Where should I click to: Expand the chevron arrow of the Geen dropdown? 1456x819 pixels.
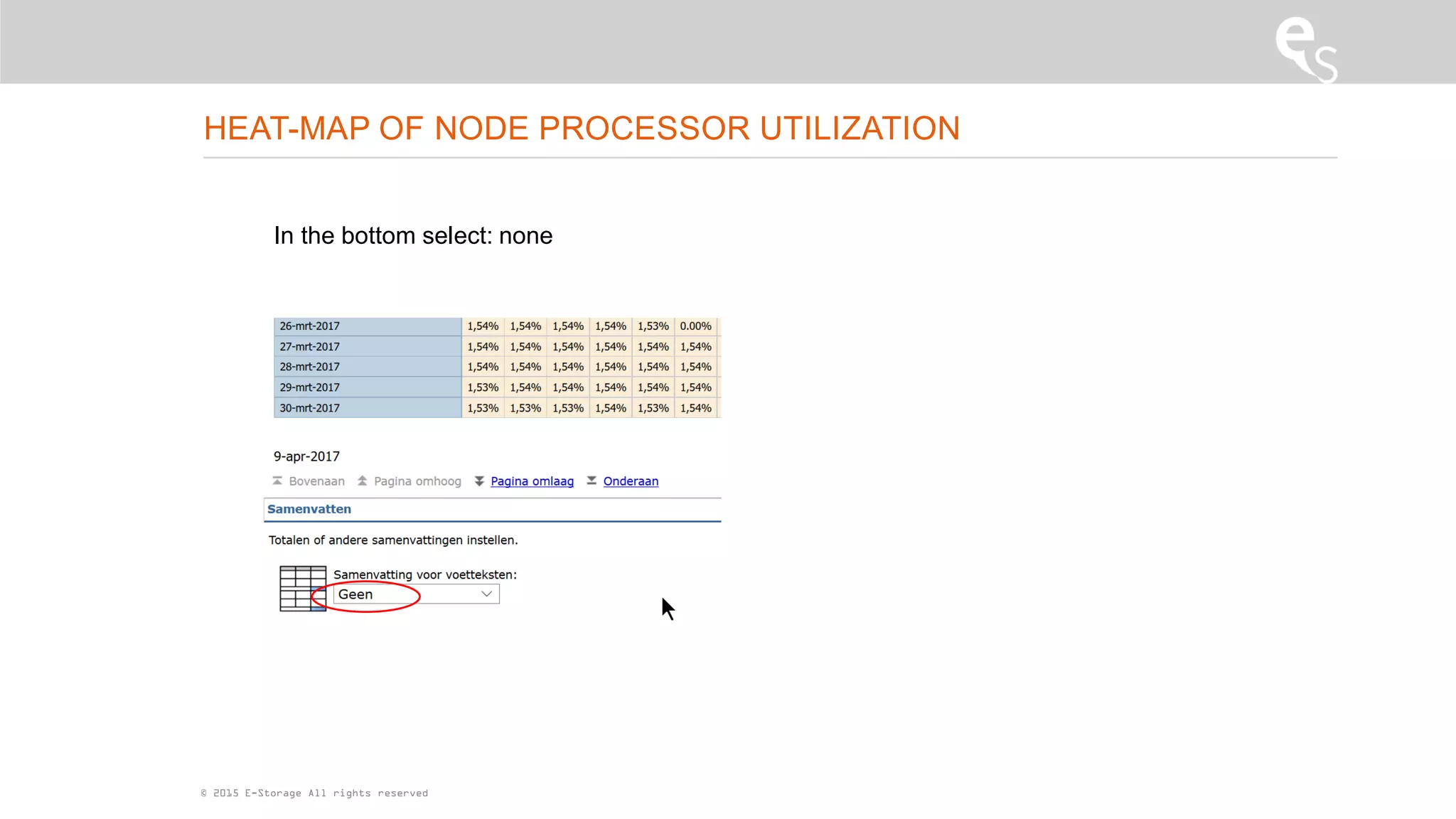point(487,594)
